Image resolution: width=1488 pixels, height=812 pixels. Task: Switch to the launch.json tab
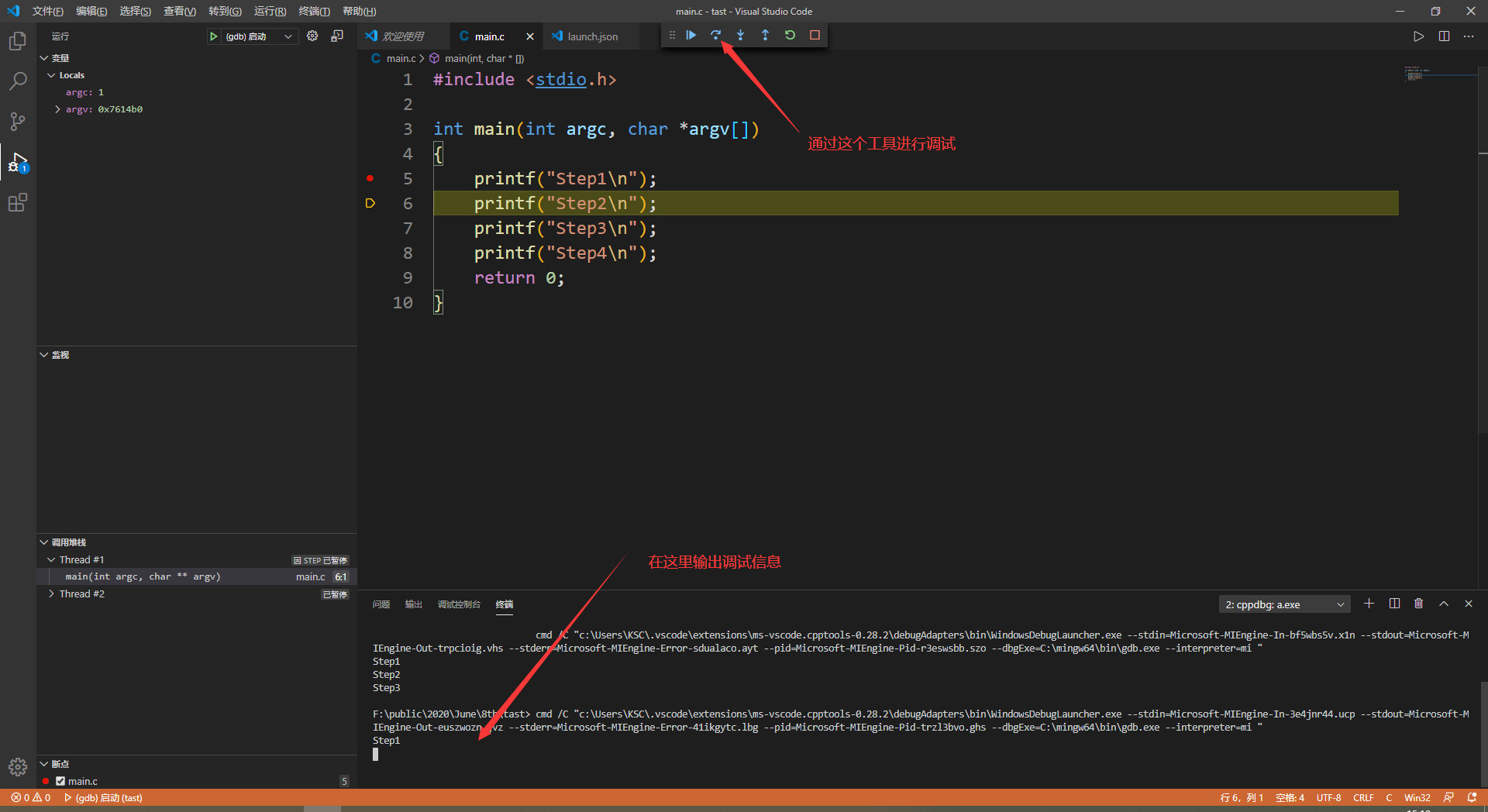pos(585,36)
